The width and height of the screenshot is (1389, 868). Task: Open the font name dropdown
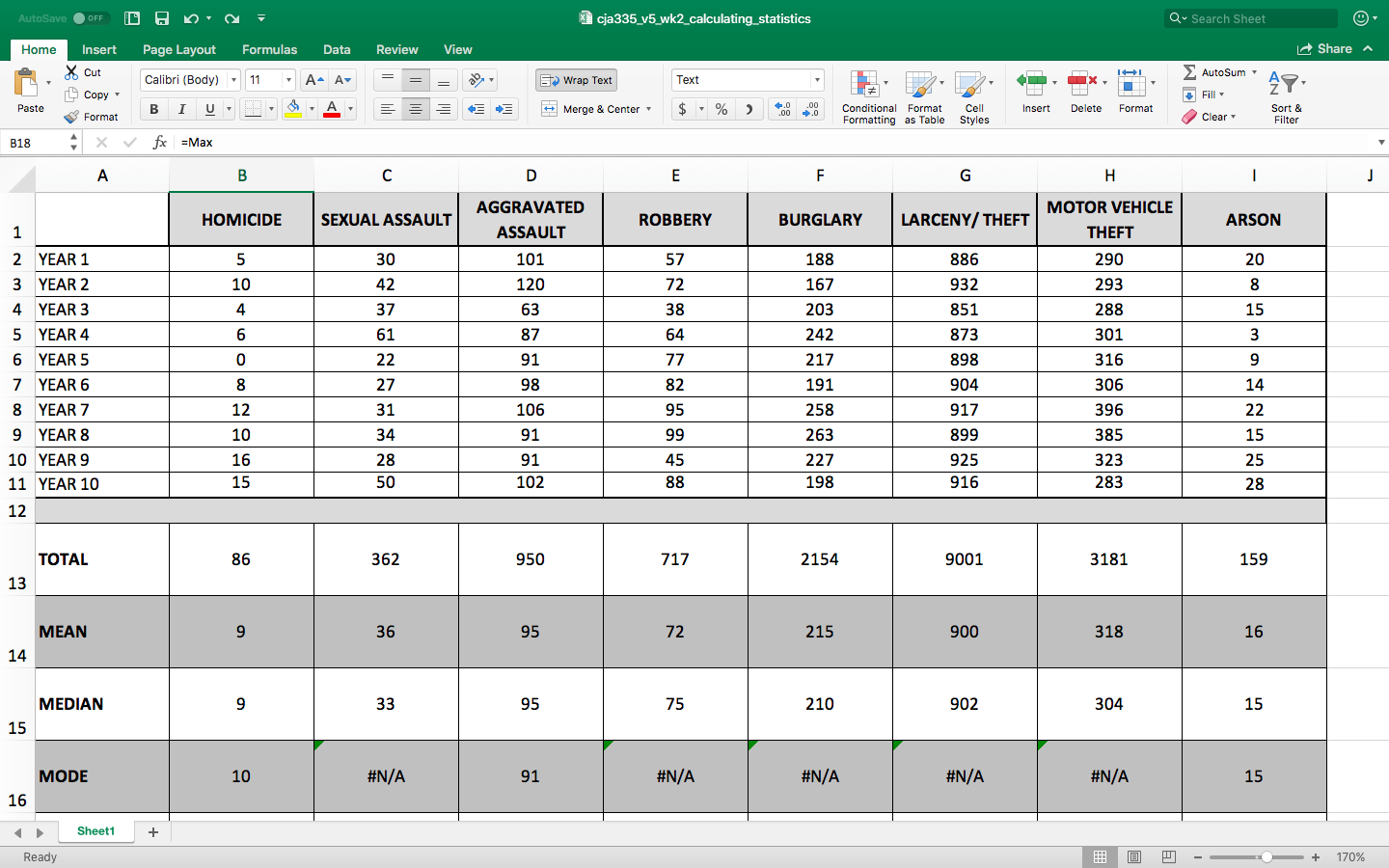click(233, 80)
